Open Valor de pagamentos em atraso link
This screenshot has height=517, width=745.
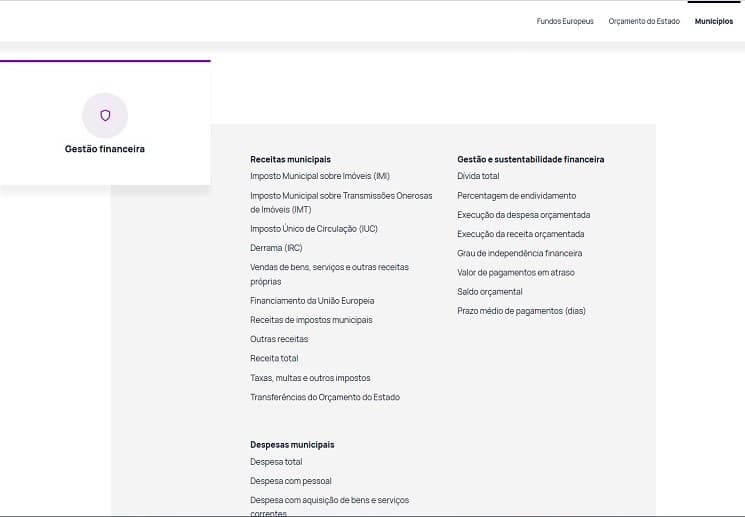516,273
